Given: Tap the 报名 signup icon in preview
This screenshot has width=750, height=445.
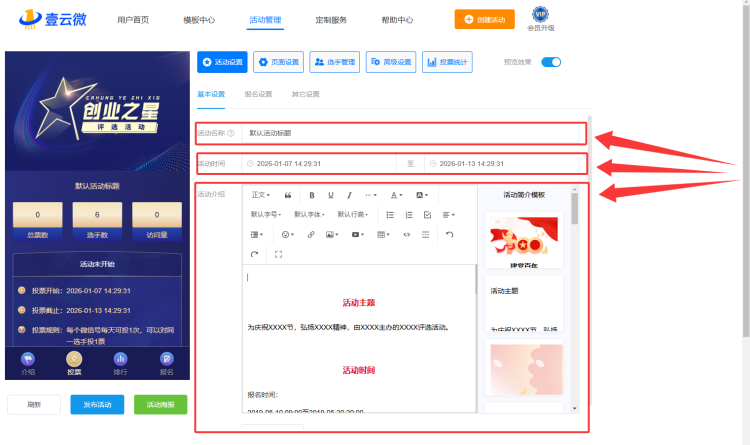Looking at the screenshot, I should click(167, 362).
